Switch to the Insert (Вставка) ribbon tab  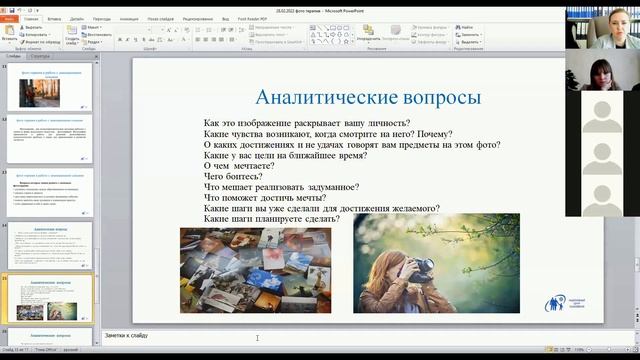coord(54,19)
